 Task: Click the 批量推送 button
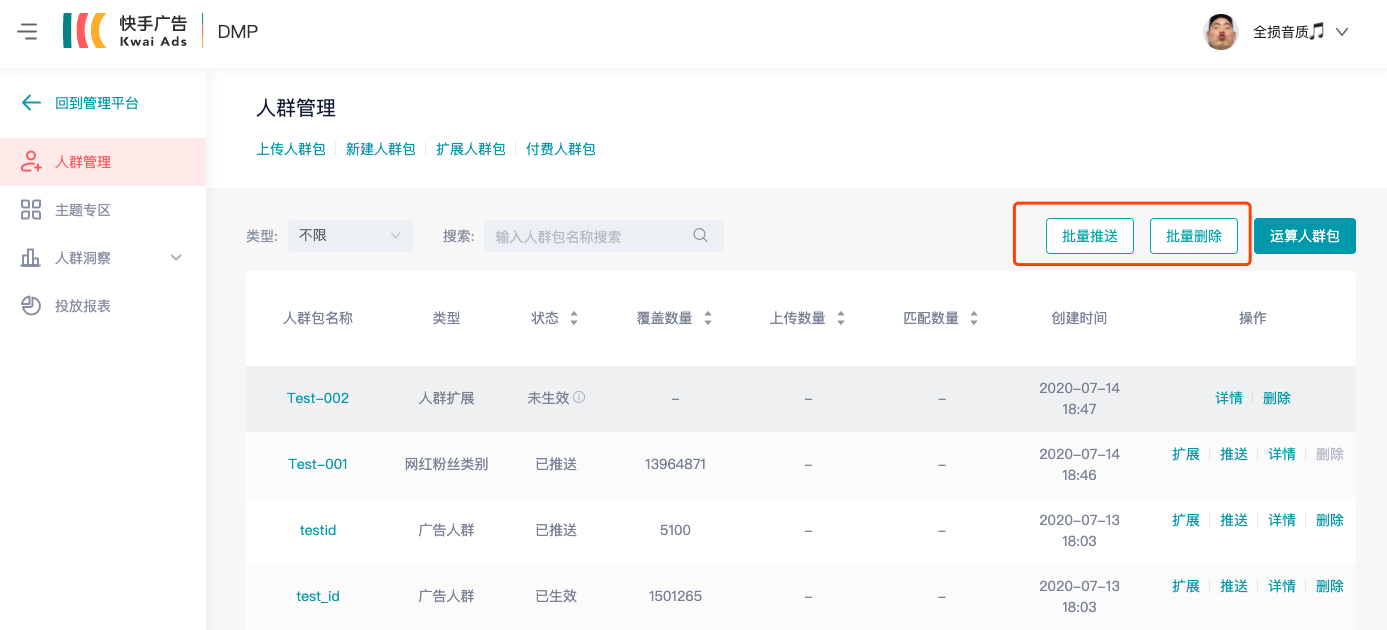(1090, 236)
